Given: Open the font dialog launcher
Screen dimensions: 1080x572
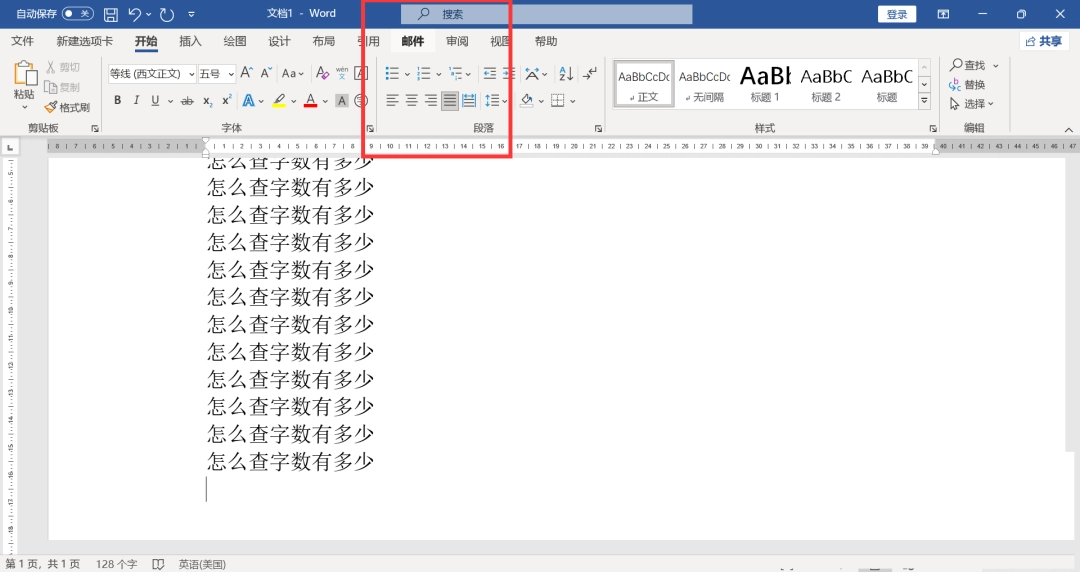Looking at the screenshot, I should point(371,128).
